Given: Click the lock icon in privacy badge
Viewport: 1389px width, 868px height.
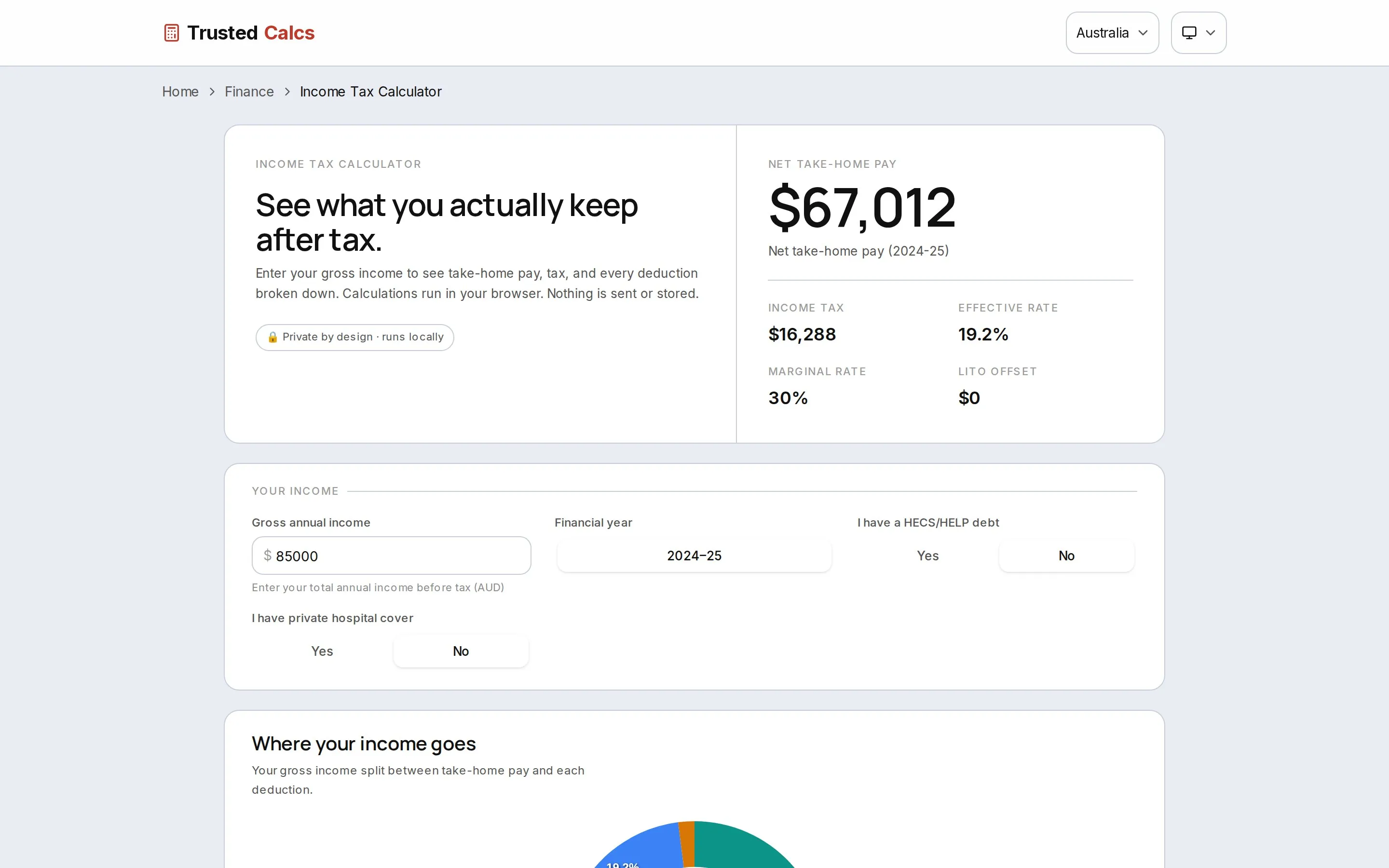Looking at the screenshot, I should 272,337.
